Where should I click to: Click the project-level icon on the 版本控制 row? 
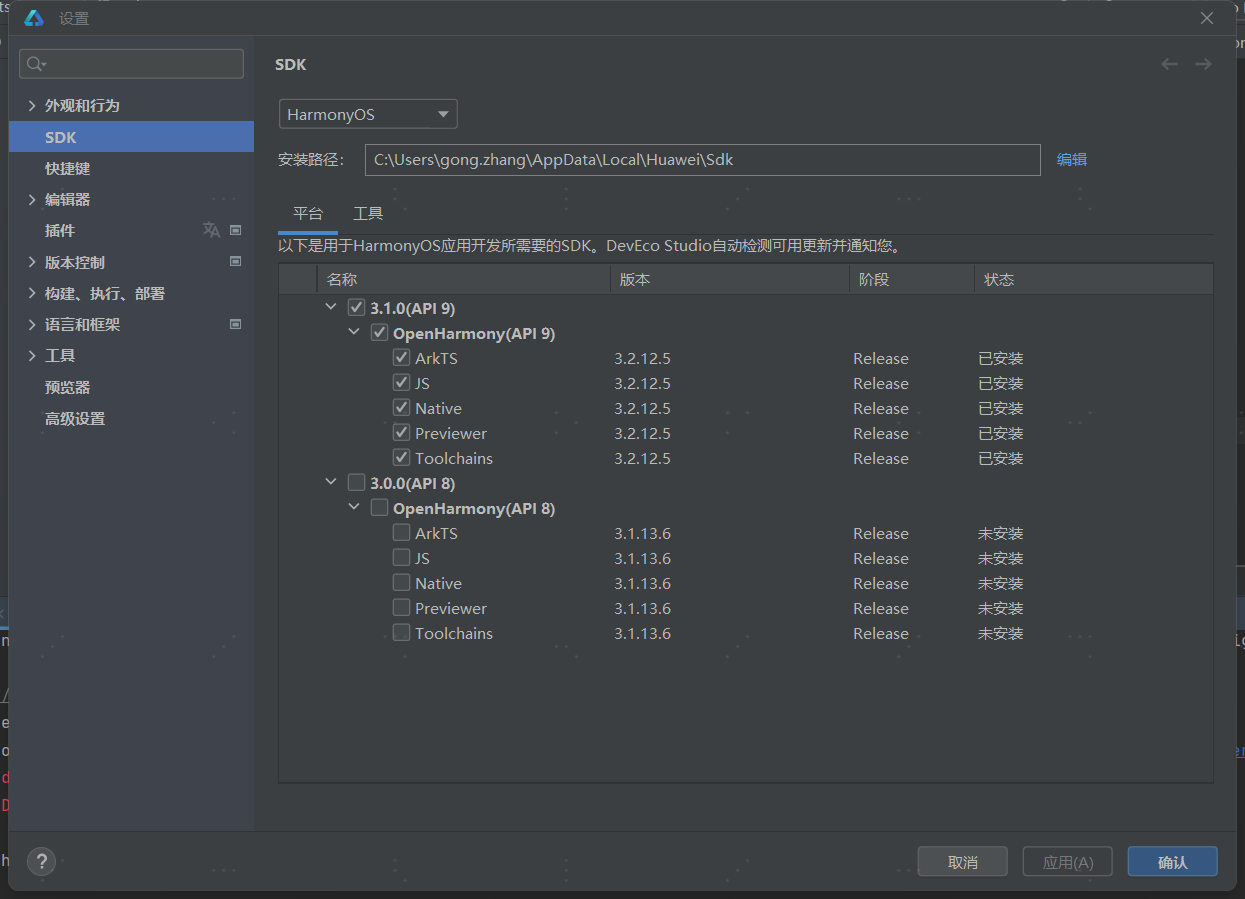pos(236,262)
